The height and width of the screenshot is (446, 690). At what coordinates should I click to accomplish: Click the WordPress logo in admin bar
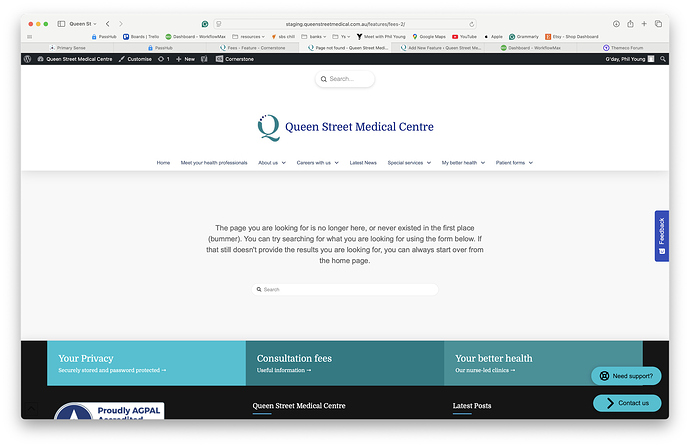[x=28, y=59]
